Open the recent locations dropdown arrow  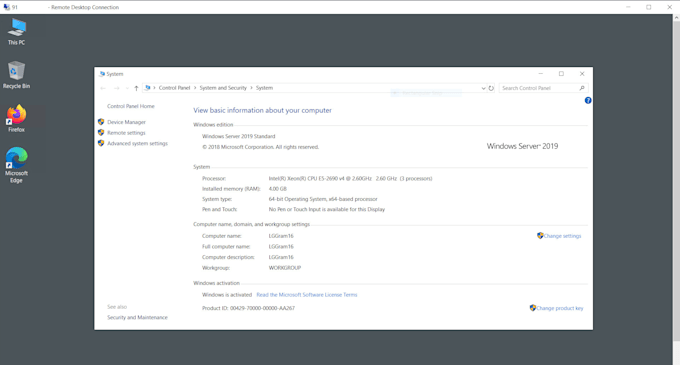[x=127, y=88]
